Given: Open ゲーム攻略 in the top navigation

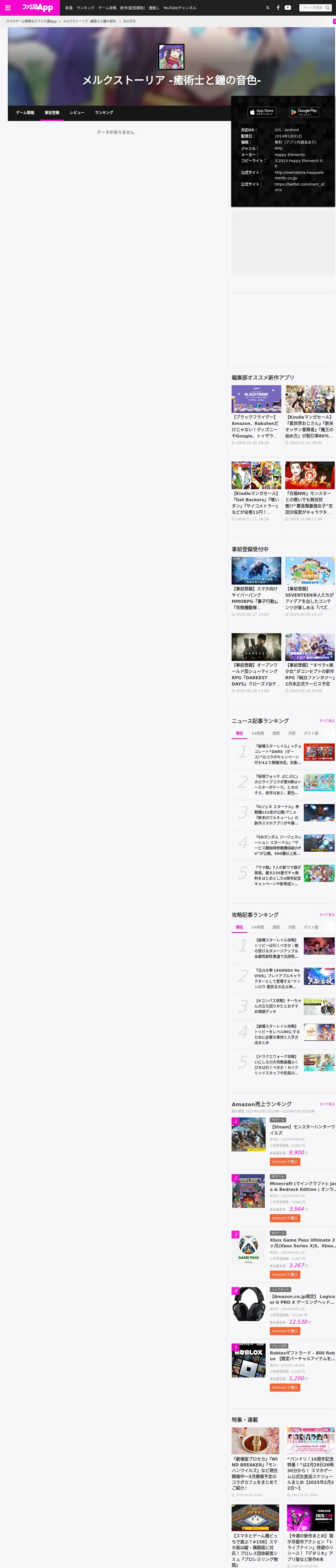Looking at the screenshot, I should [x=107, y=8].
